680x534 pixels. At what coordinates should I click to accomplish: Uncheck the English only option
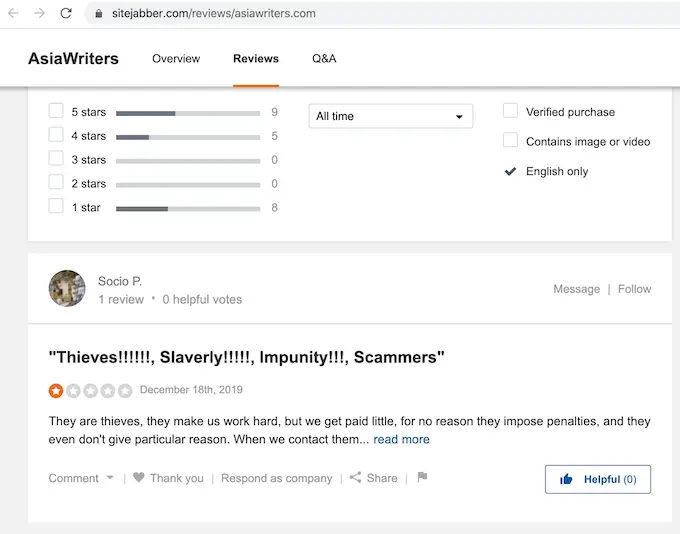[x=511, y=171]
